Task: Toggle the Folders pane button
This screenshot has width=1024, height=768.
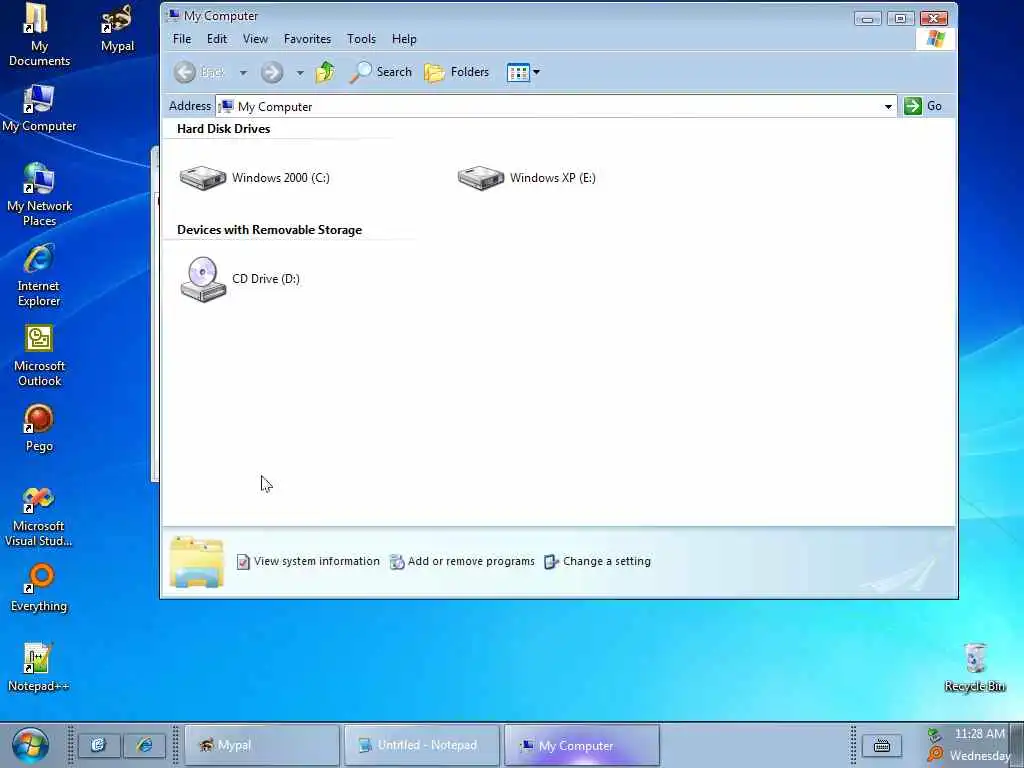Action: [456, 72]
